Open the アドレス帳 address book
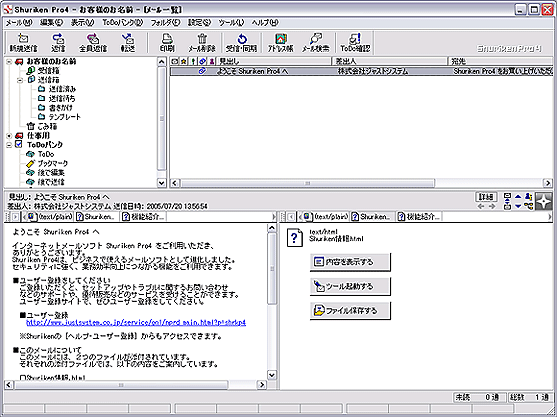Image resolution: width=557 pixels, height=417 pixels. pos(281,43)
